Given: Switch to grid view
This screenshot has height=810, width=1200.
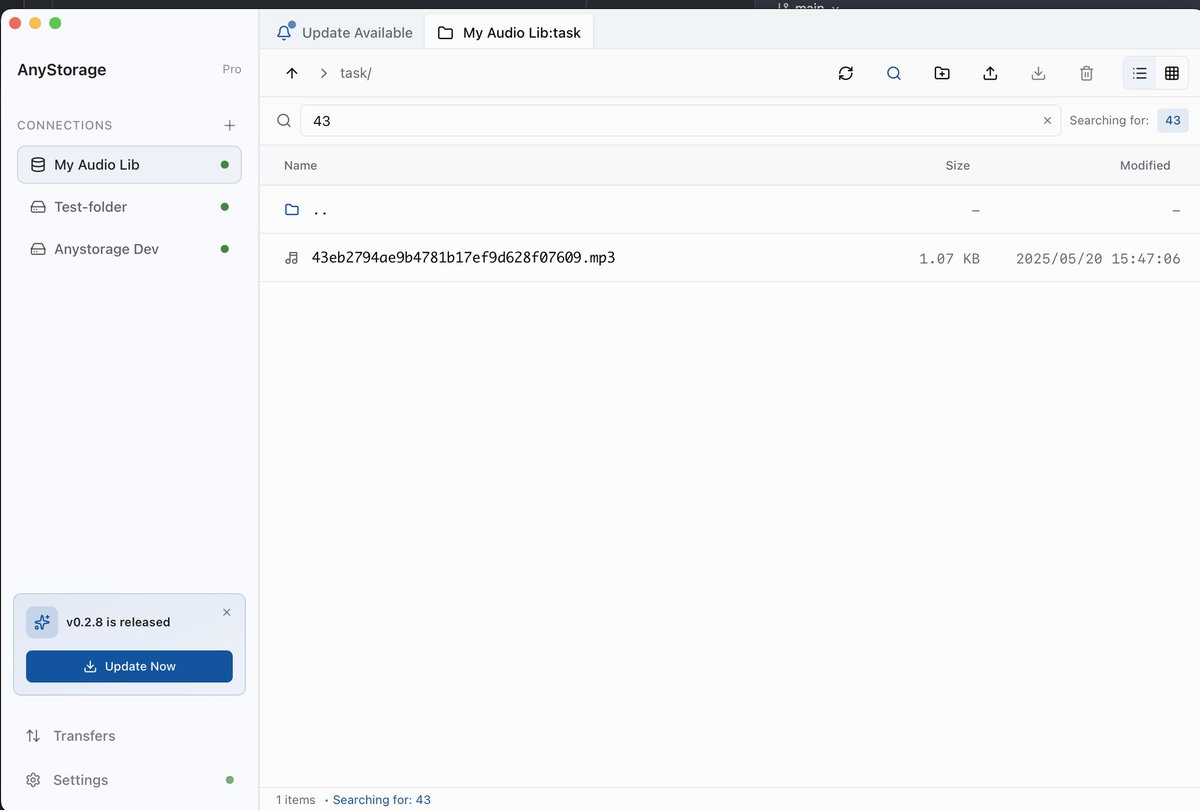Looking at the screenshot, I should click(1172, 73).
